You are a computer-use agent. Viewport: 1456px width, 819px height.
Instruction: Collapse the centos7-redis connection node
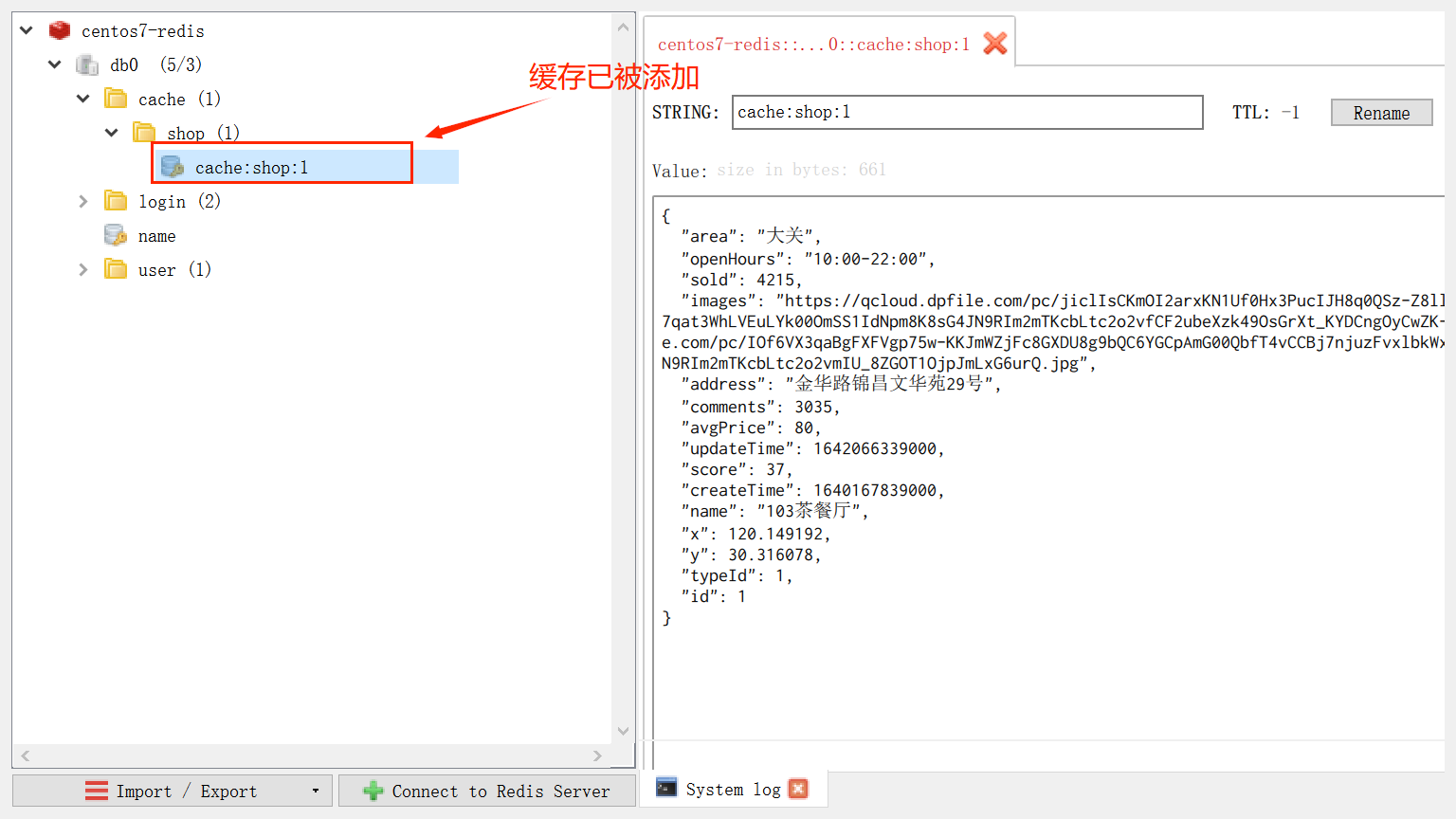(27, 30)
